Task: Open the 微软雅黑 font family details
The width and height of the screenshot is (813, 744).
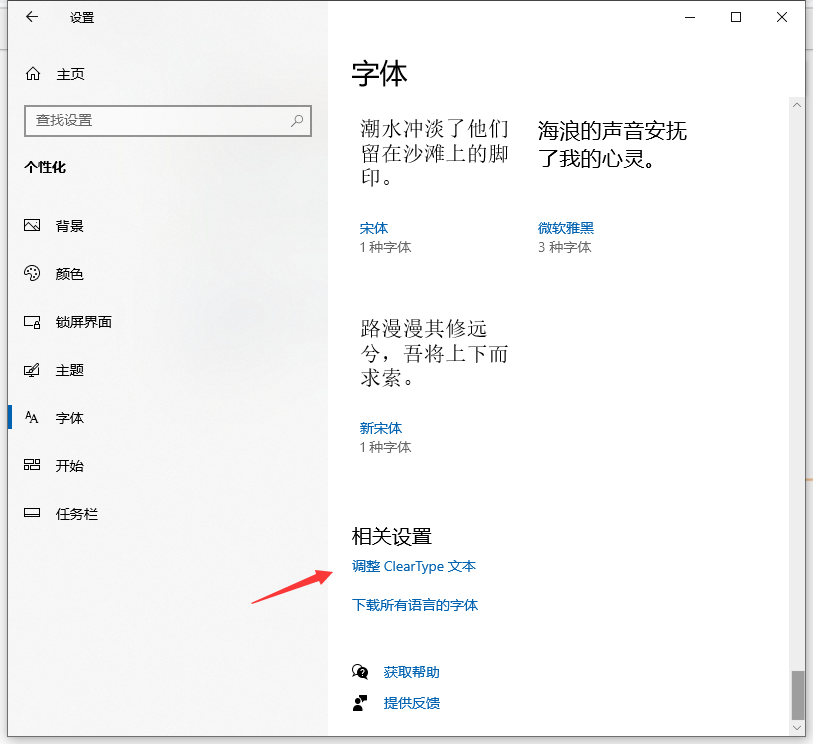Action: [568, 228]
